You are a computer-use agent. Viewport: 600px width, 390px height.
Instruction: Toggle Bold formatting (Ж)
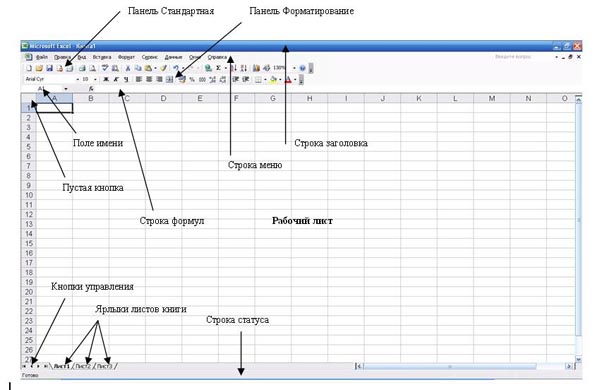click(x=106, y=79)
